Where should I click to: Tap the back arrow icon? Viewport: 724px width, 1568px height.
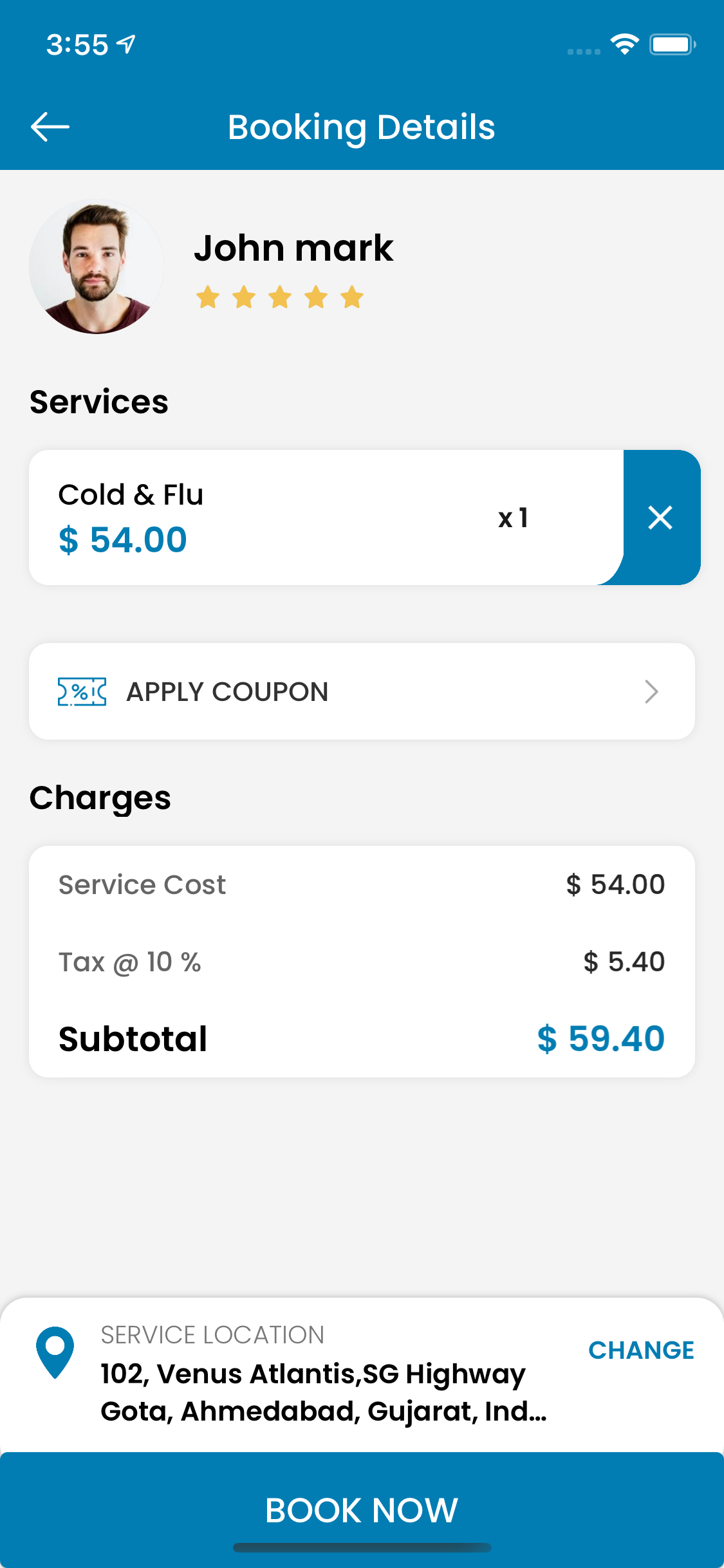pos(50,127)
